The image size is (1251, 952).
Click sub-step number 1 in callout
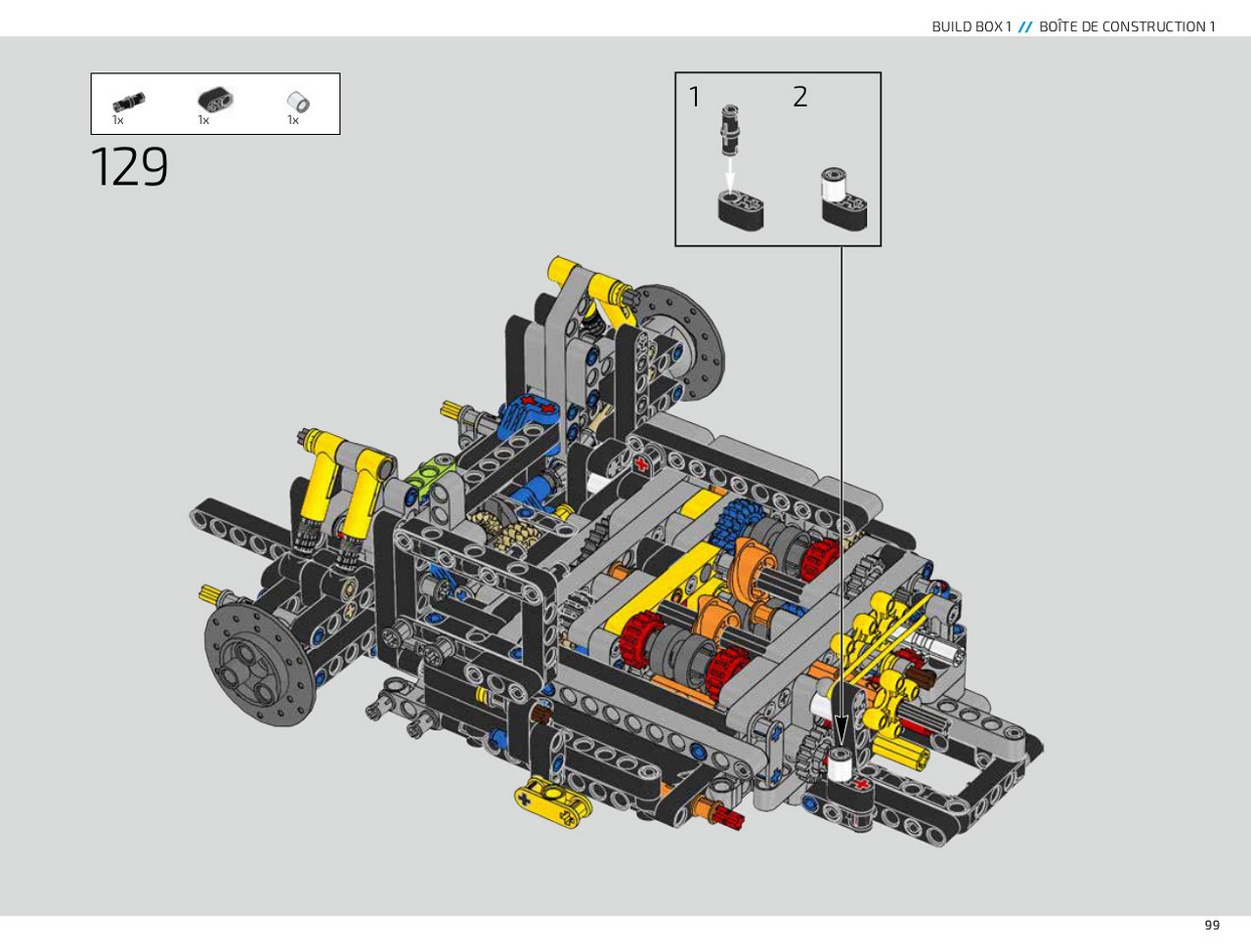[x=695, y=97]
